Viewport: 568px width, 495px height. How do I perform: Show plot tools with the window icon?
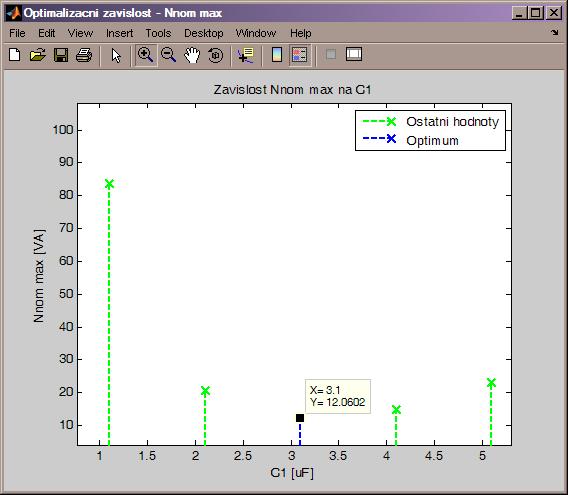pyautogui.click(x=354, y=54)
